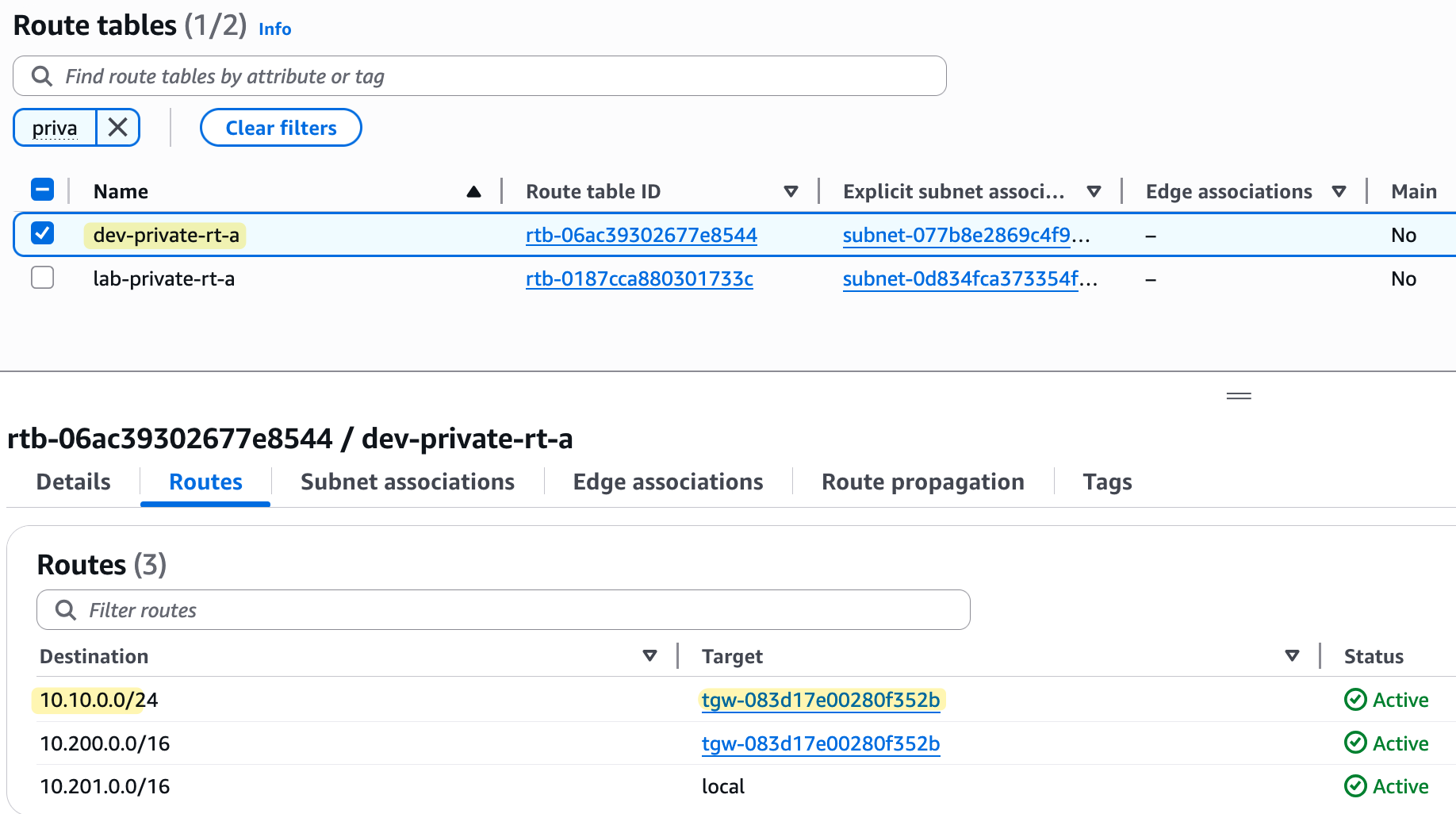Open Route table ID column sort dropdown
The height and width of the screenshot is (814, 1456).
pos(790,191)
